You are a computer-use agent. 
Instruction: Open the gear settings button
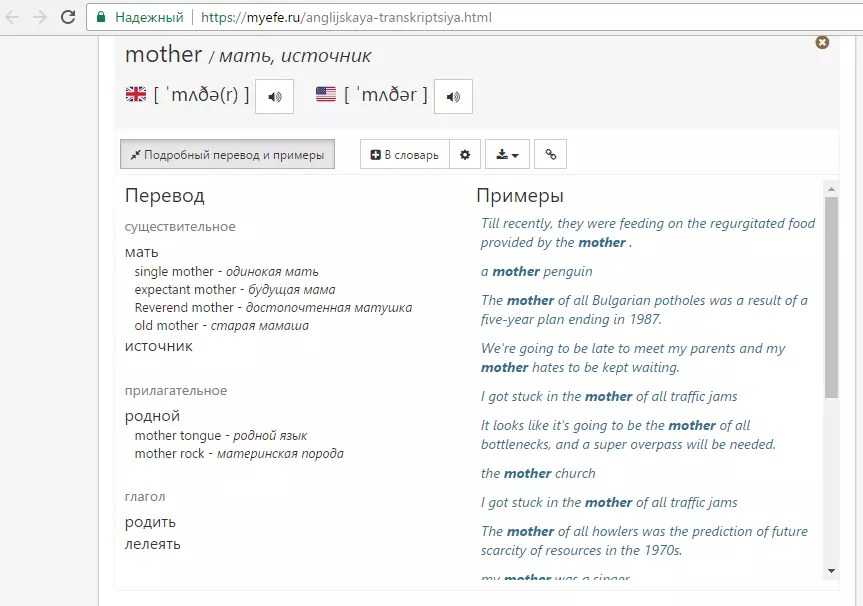pos(464,155)
